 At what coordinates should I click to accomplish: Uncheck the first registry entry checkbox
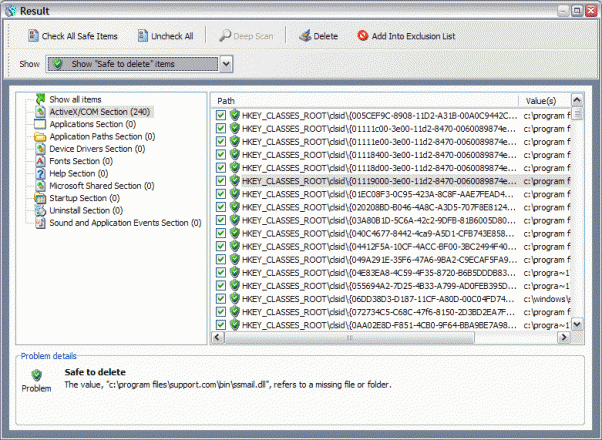(x=221, y=116)
